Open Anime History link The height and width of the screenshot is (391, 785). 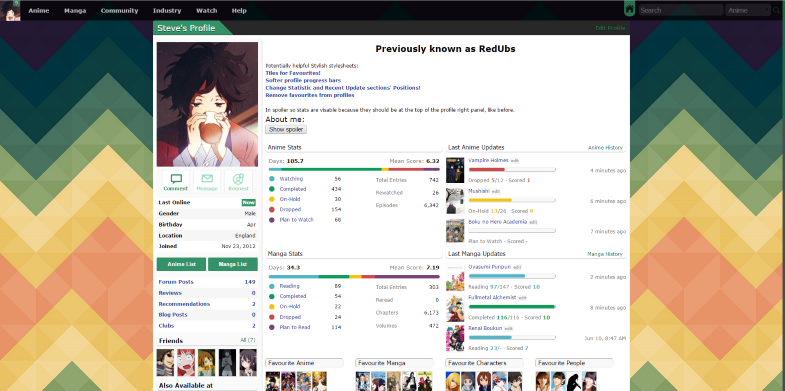point(605,148)
